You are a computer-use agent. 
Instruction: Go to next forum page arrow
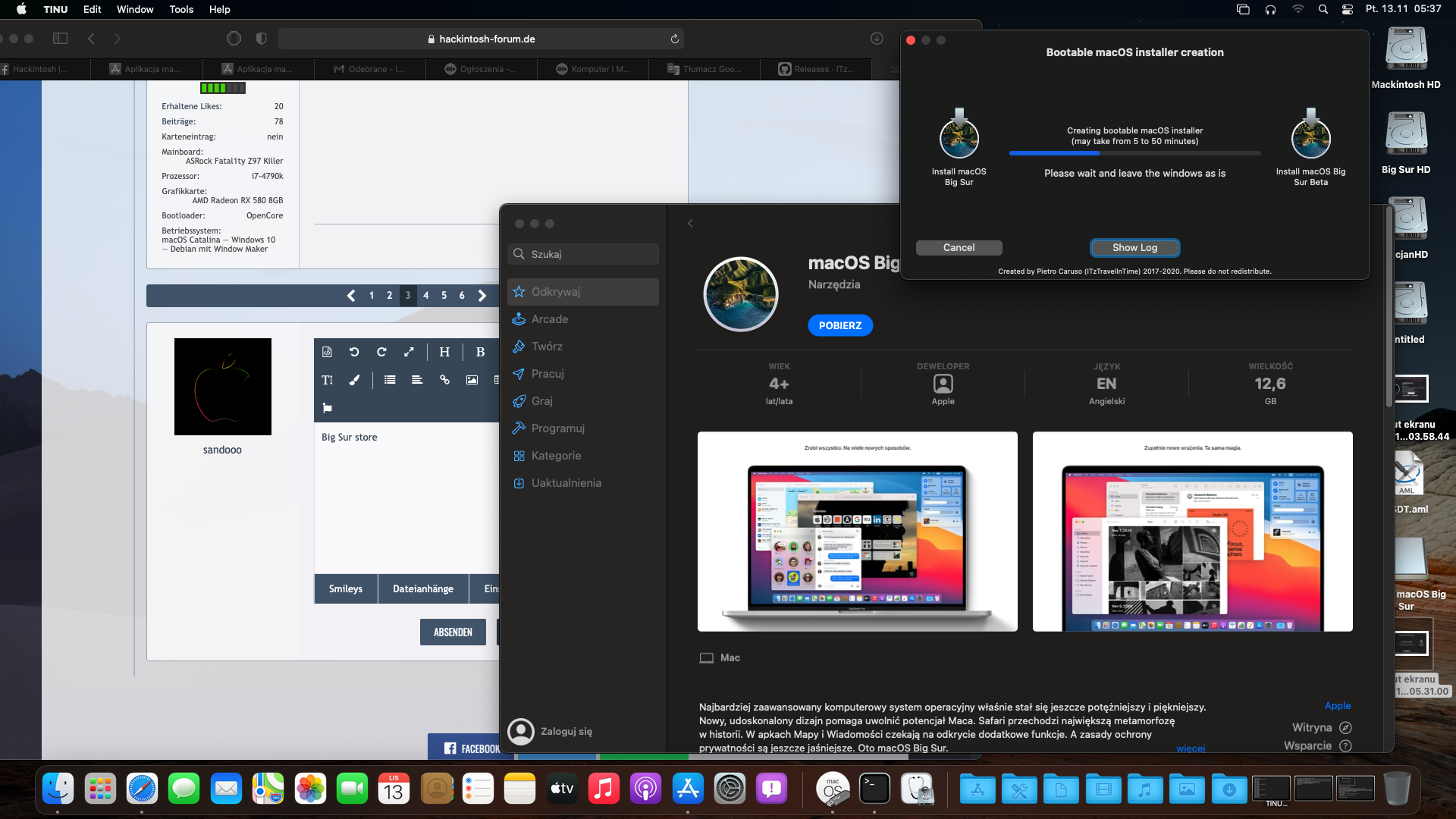click(x=482, y=296)
